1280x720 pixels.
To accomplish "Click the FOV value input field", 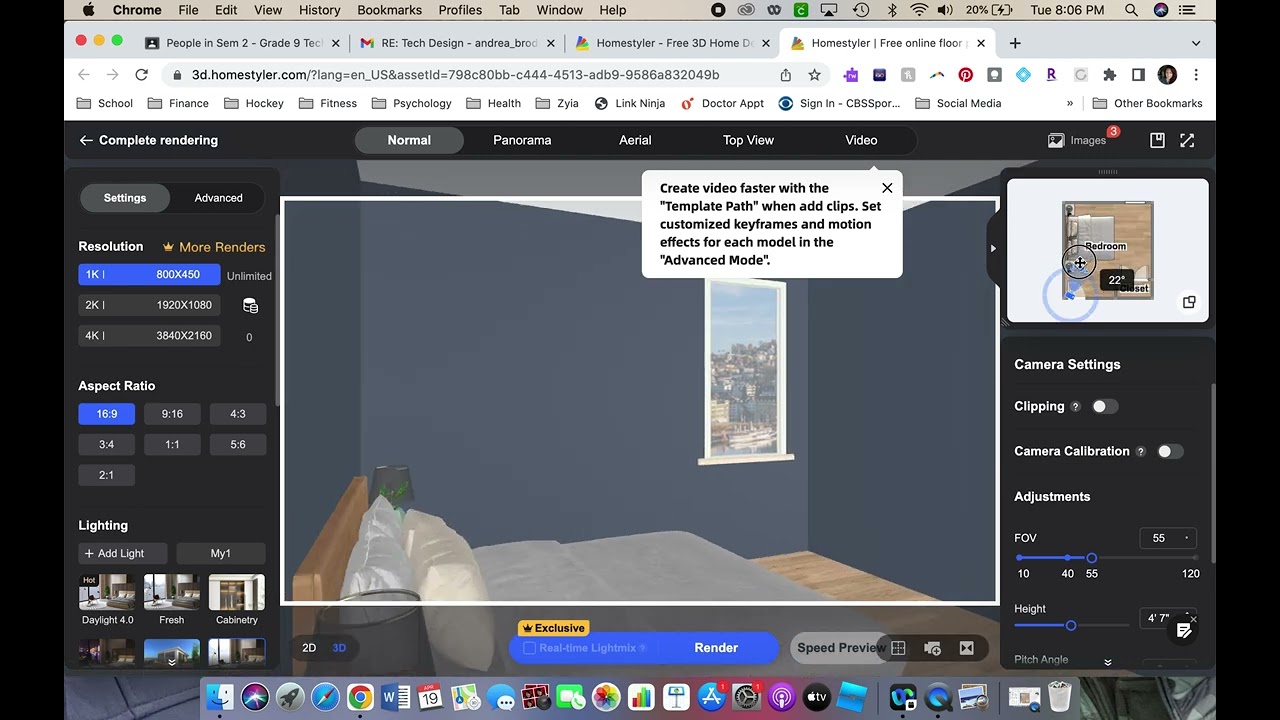I will tap(1167, 538).
